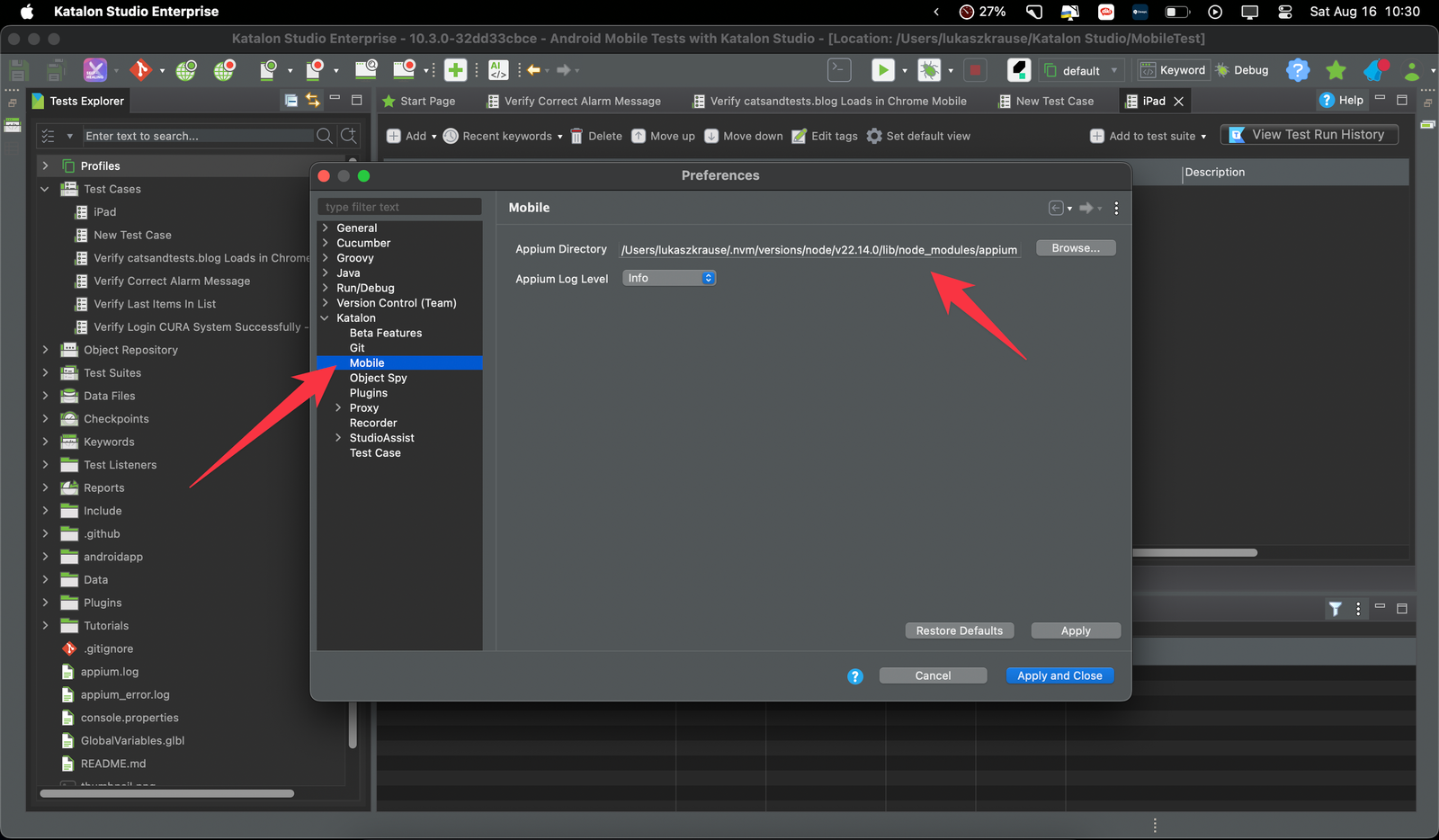The height and width of the screenshot is (840, 1439).
Task: Click Spy Web globe icon
Action: click(x=186, y=70)
